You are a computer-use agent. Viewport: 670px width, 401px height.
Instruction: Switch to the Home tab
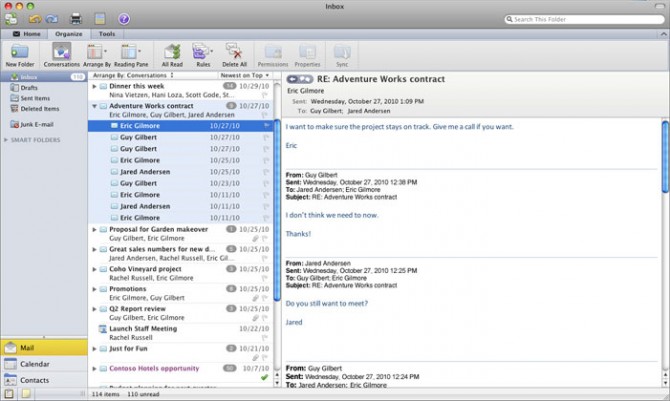[26, 33]
